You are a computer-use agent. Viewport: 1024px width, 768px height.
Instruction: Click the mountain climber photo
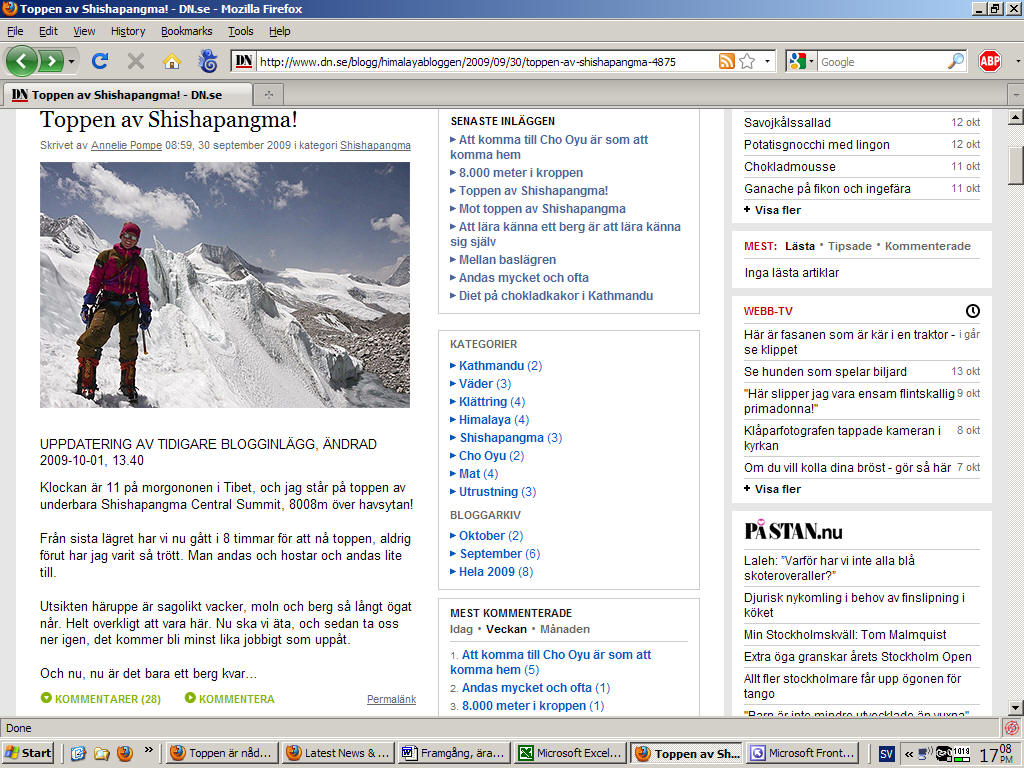225,285
